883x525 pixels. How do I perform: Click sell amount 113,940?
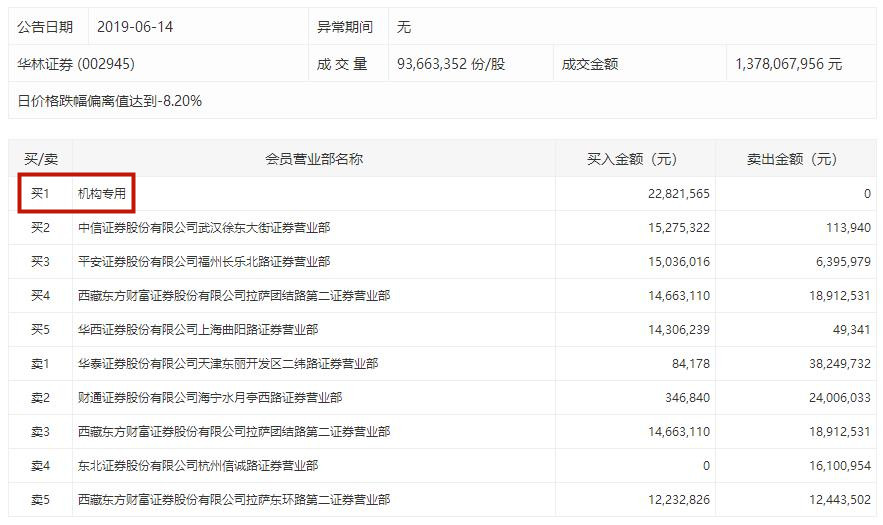click(848, 228)
